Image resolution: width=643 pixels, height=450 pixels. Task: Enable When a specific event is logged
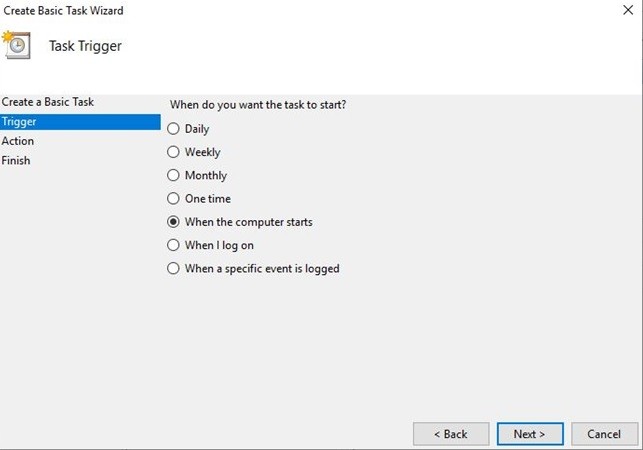[x=174, y=268]
